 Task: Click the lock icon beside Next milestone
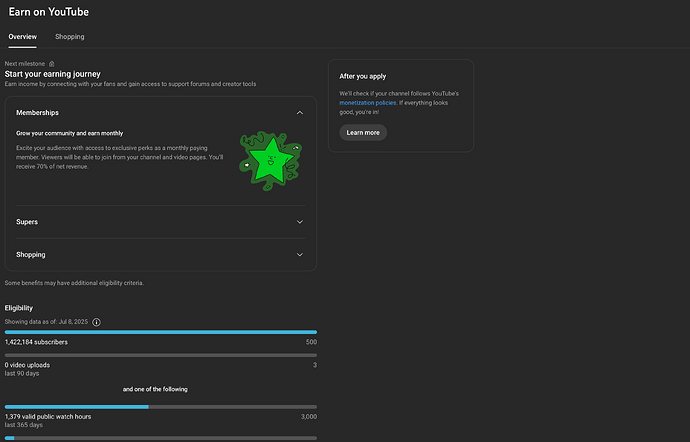point(51,64)
